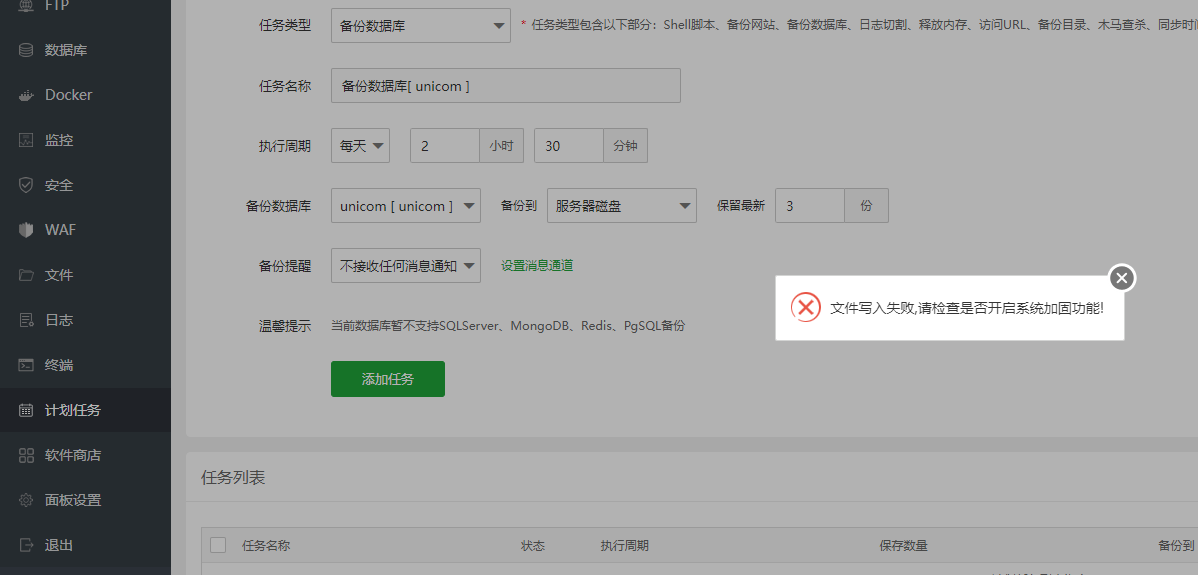This screenshot has width=1198, height=575.
Task: Click 设置消息通道 link
Action: tap(537, 266)
